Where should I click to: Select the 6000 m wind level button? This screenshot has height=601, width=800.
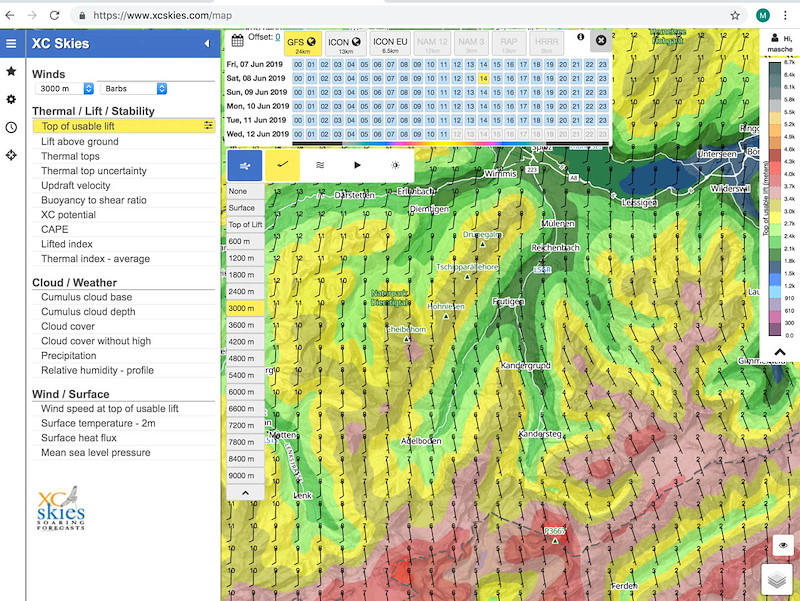coord(245,392)
